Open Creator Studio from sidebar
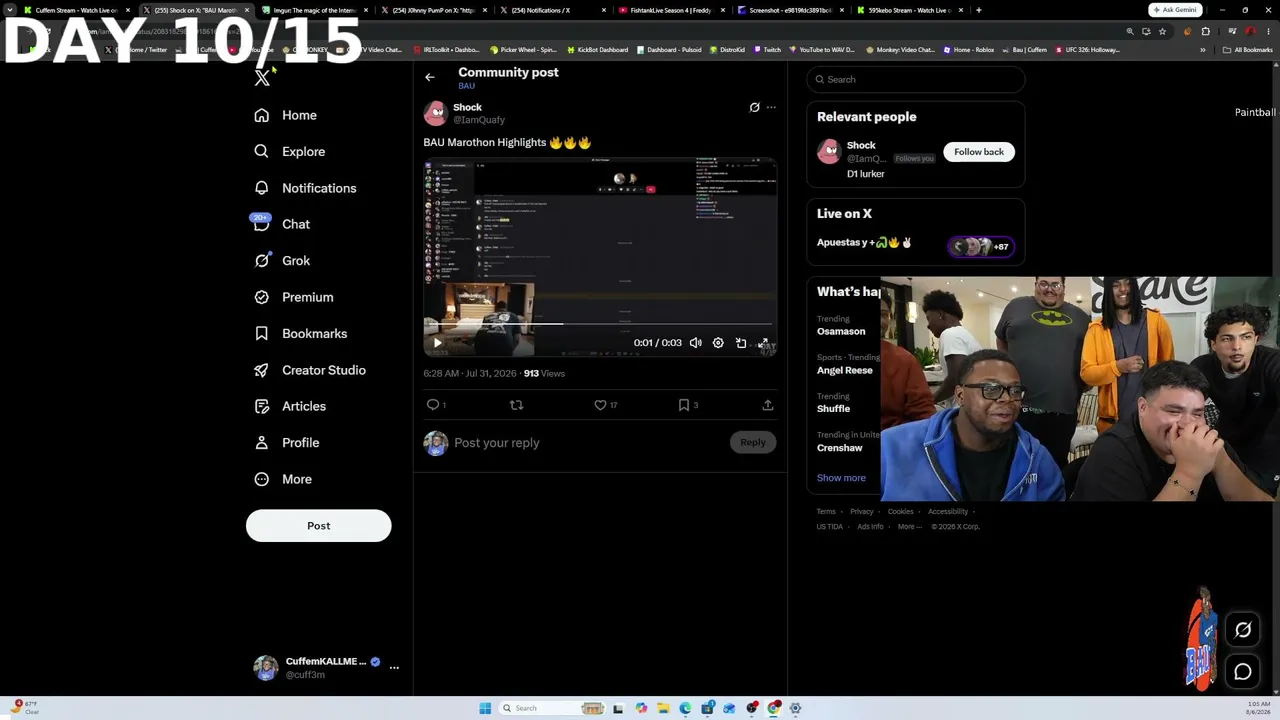This screenshot has height=720, width=1280. pos(309,370)
